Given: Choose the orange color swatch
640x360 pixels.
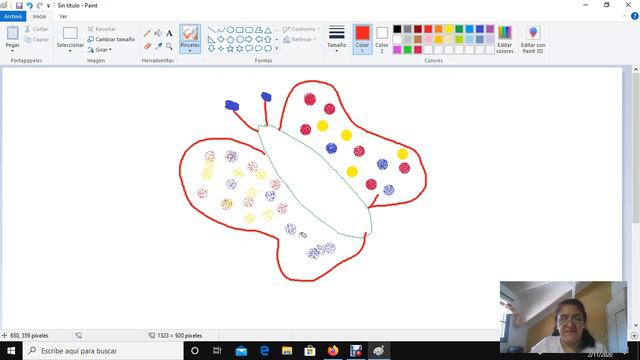Looking at the screenshot, I should (x=438, y=29).
